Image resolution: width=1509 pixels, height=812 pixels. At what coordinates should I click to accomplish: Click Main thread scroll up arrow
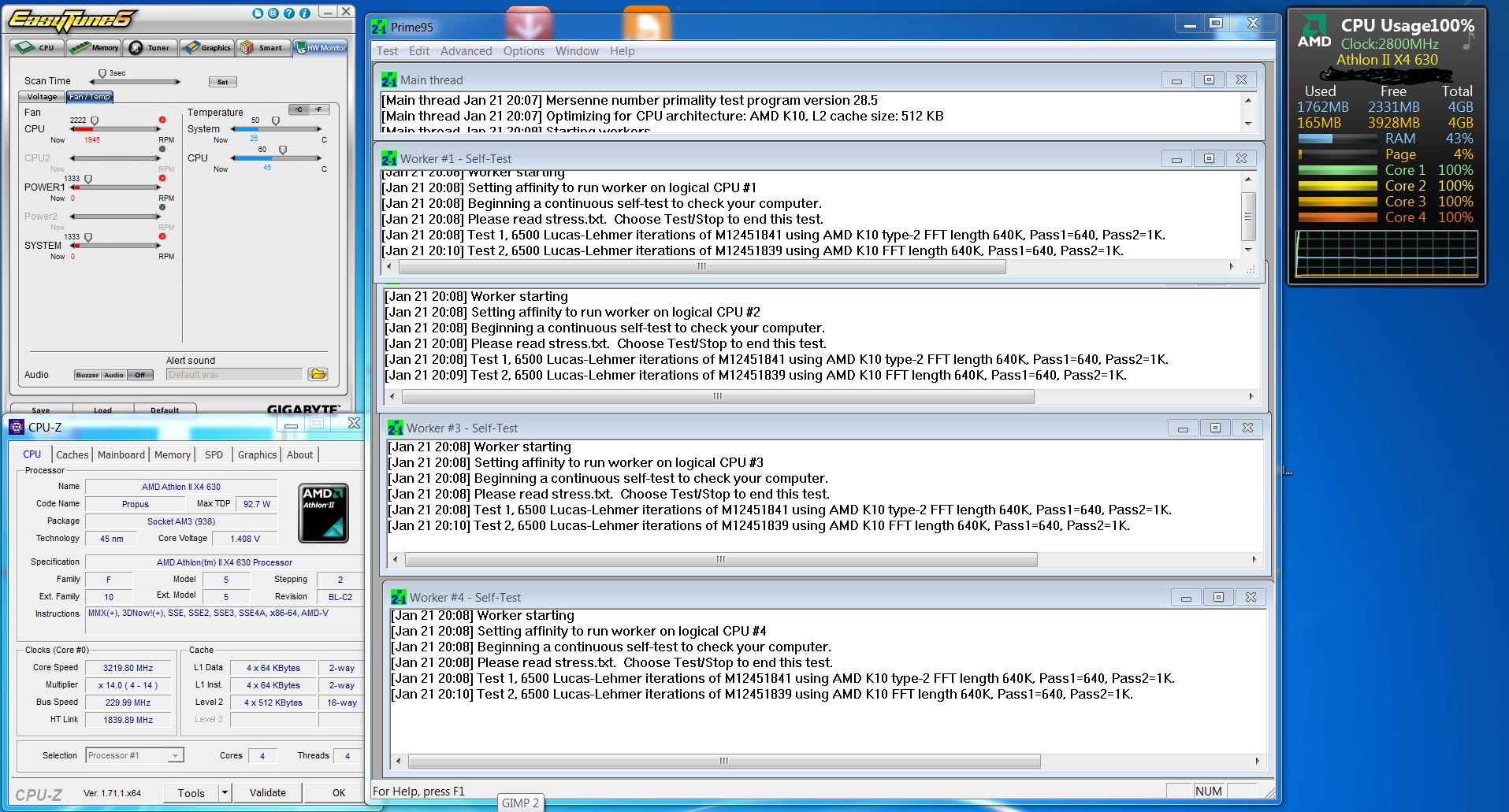click(1247, 100)
